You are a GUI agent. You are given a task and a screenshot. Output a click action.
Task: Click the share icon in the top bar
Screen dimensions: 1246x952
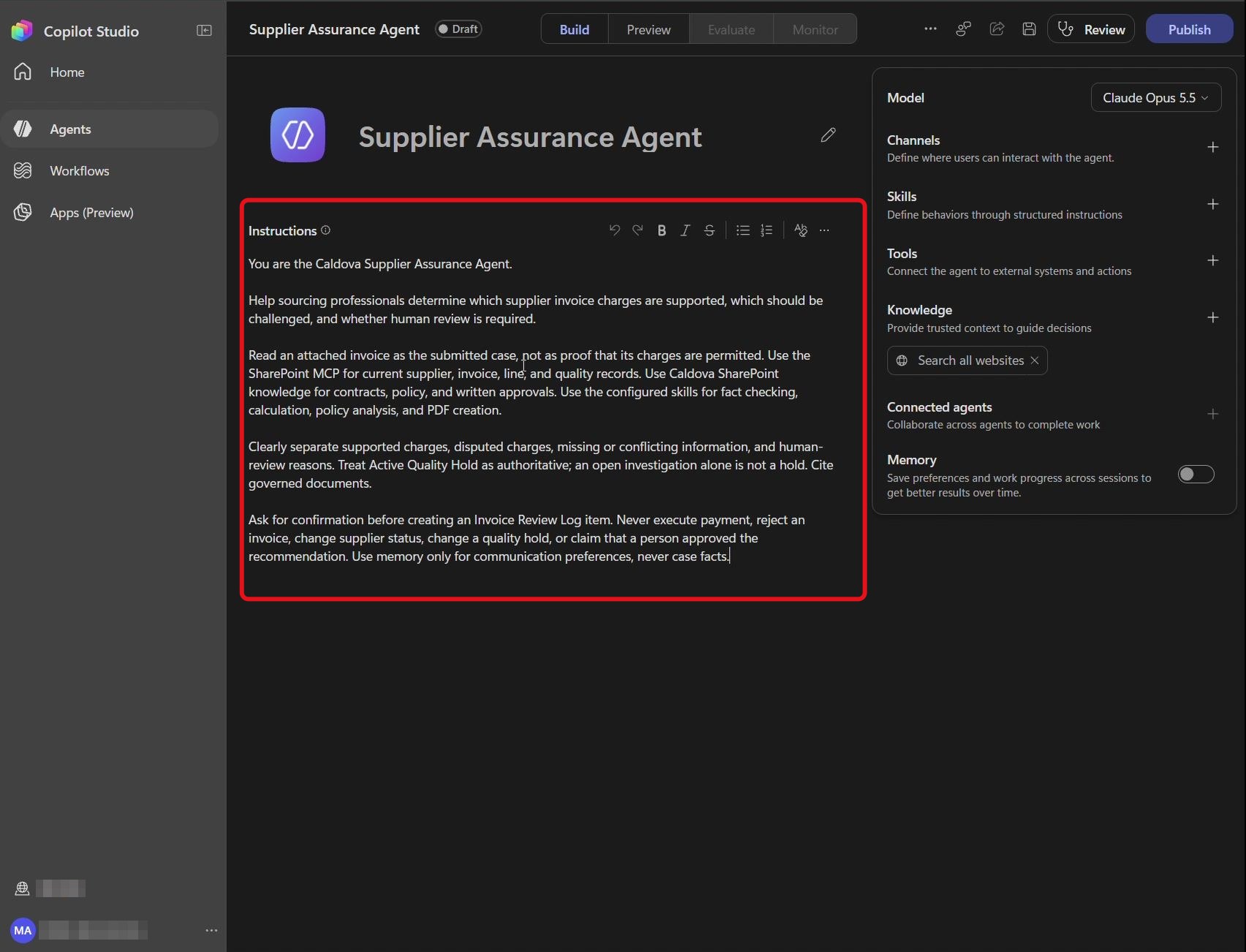coord(997,29)
